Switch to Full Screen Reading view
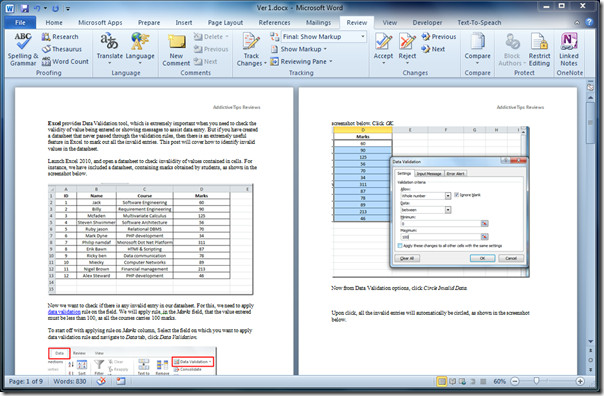 click(453, 381)
